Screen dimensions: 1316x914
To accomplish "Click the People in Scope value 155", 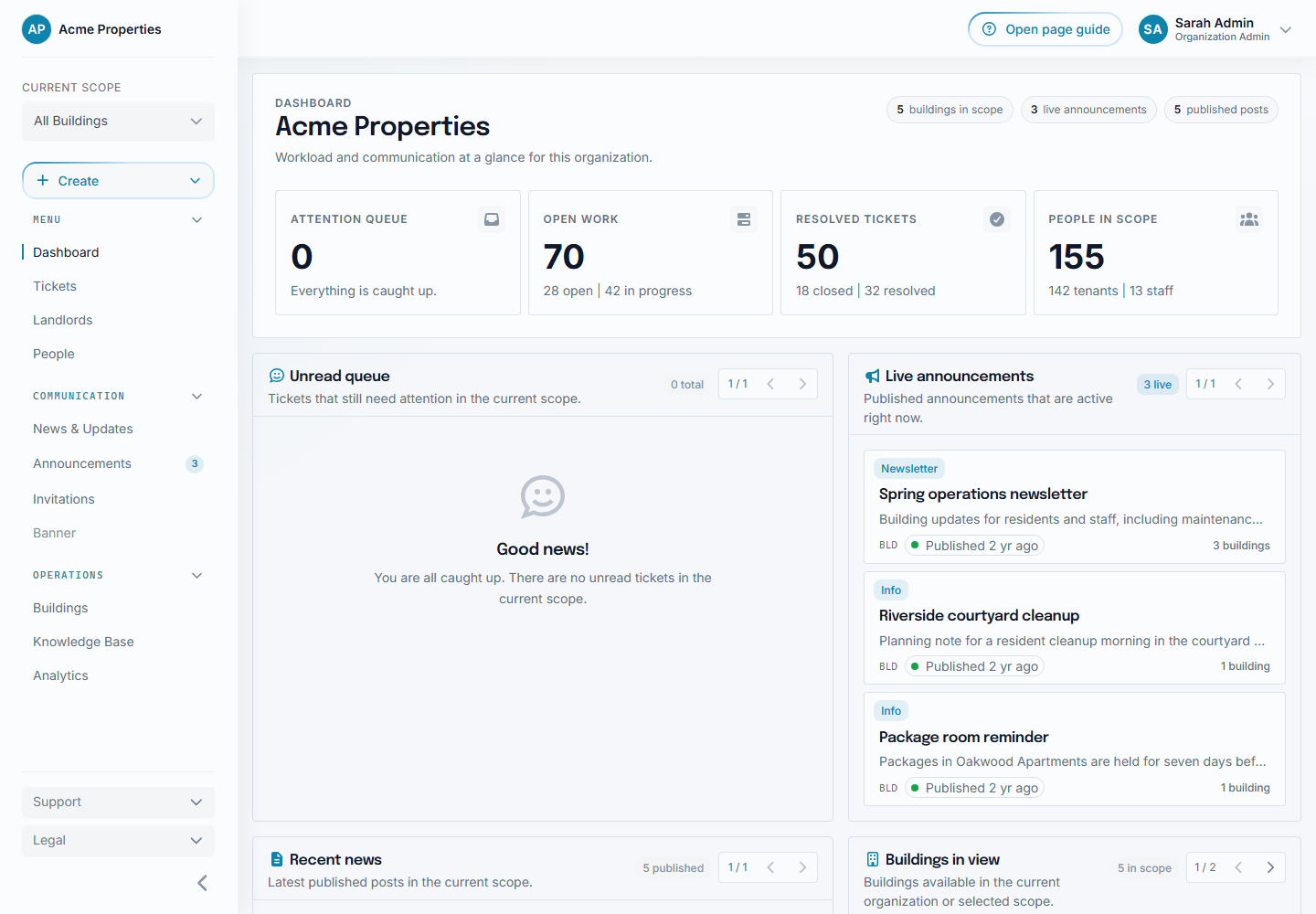I will click(1077, 257).
